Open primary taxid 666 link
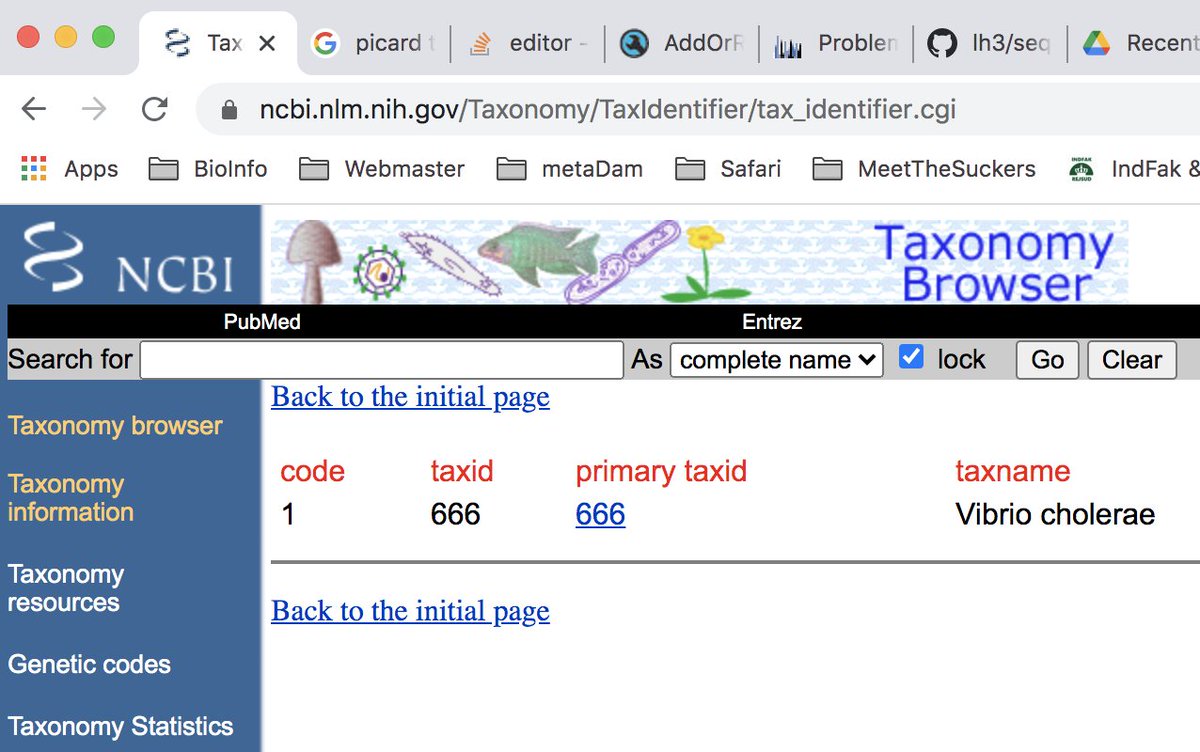Screen dimensions: 1200x752 pos(600,514)
